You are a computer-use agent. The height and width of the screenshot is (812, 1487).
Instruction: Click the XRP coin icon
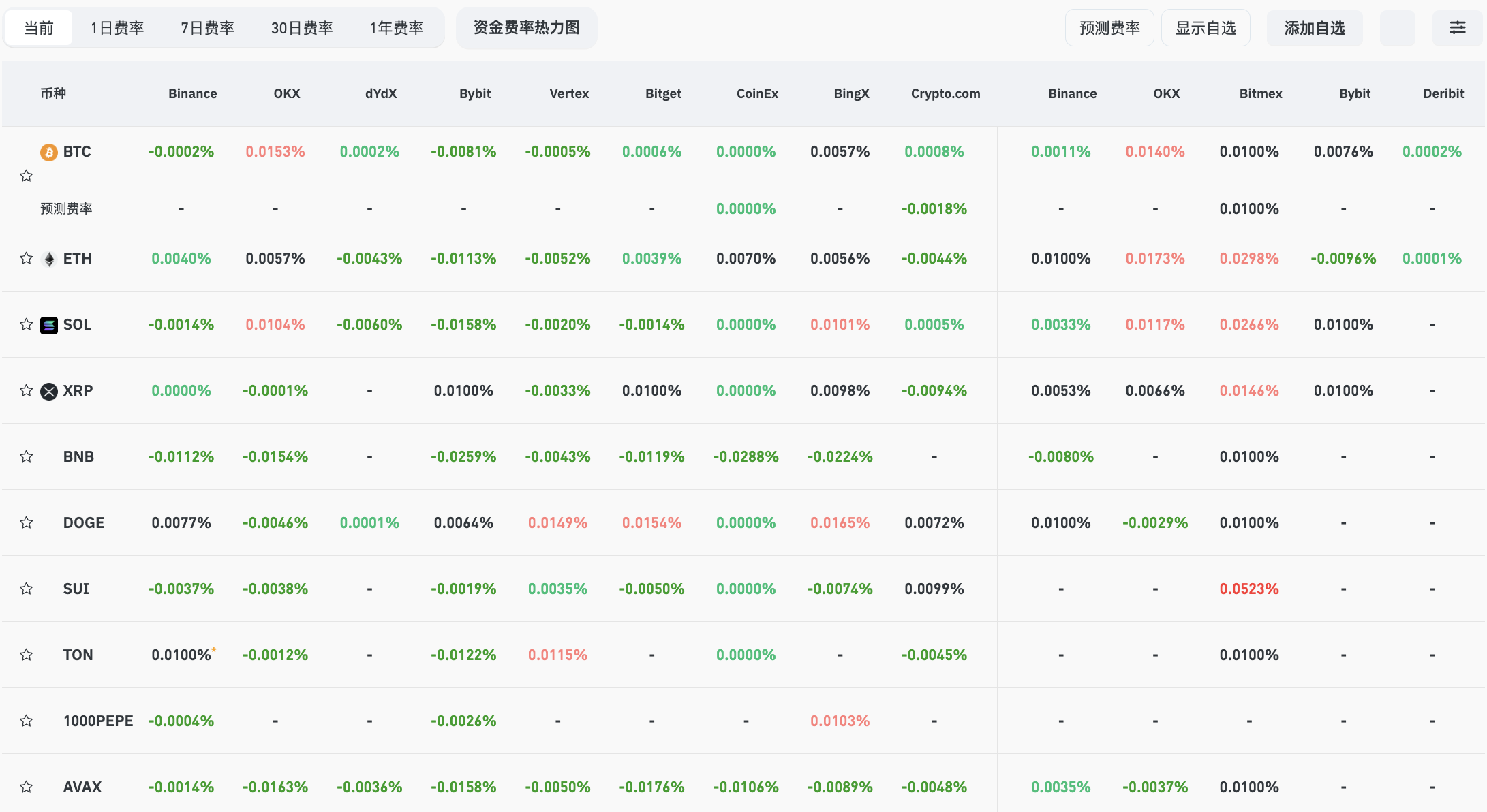coord(49,391)
